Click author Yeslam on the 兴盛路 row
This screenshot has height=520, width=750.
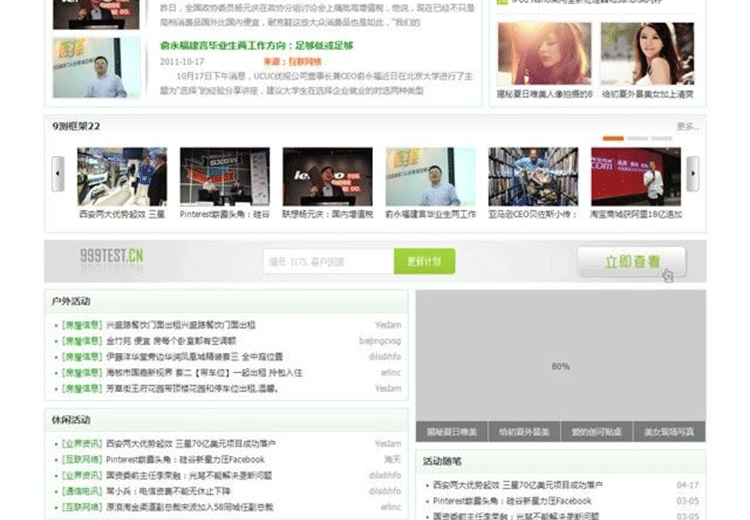tap(388, 325)
